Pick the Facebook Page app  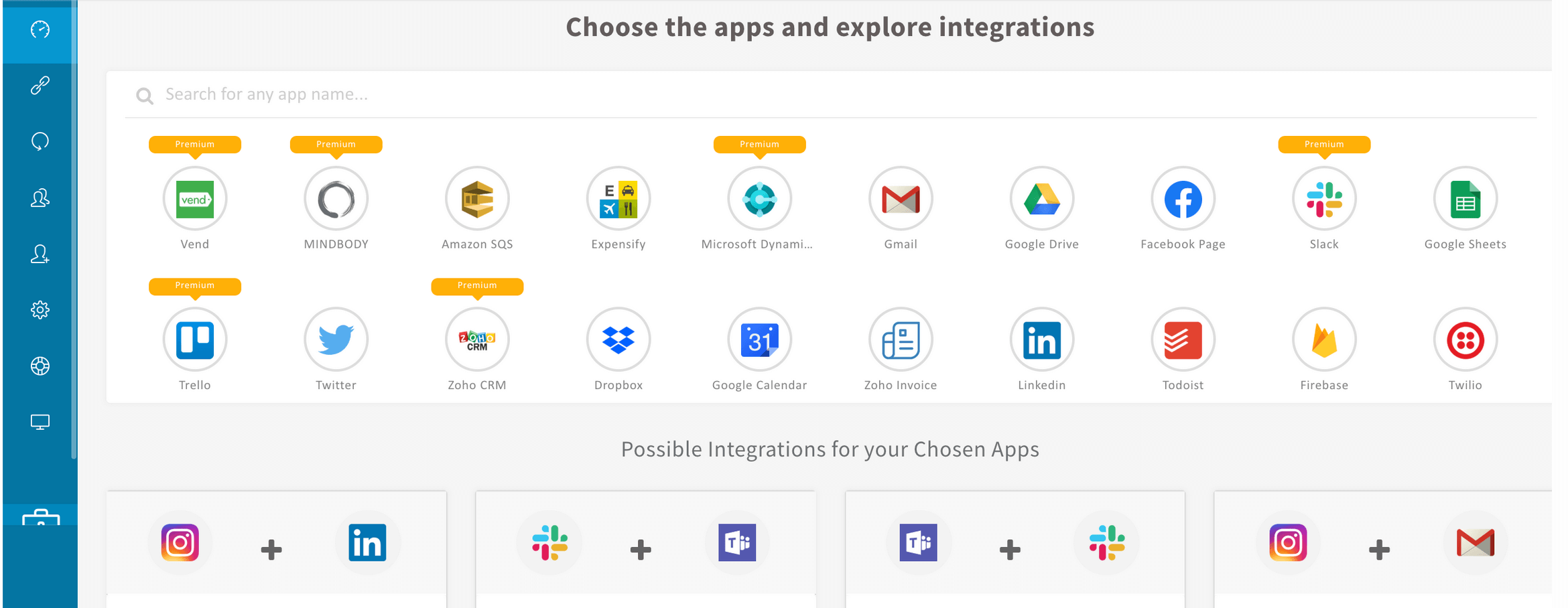point(1183,199)
